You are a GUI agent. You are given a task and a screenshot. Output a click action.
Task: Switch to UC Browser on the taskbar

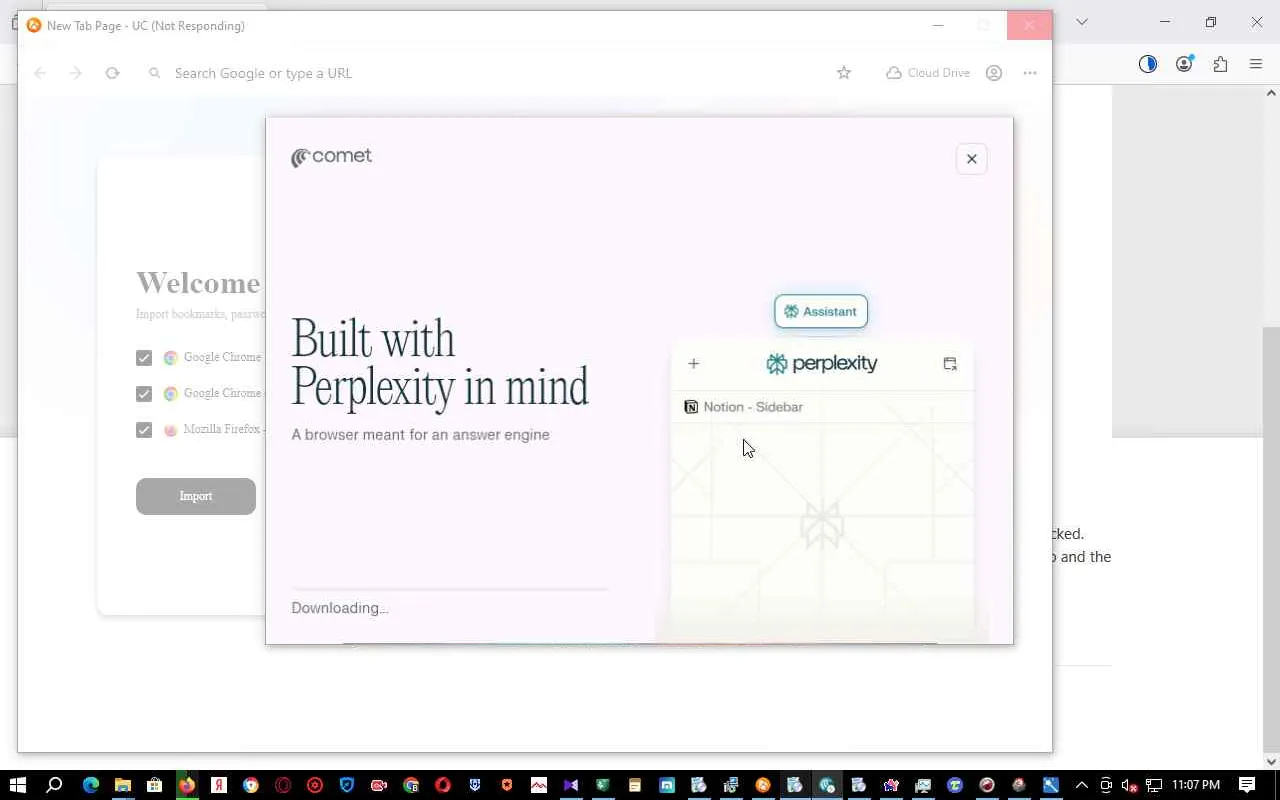tap(763, 785)
